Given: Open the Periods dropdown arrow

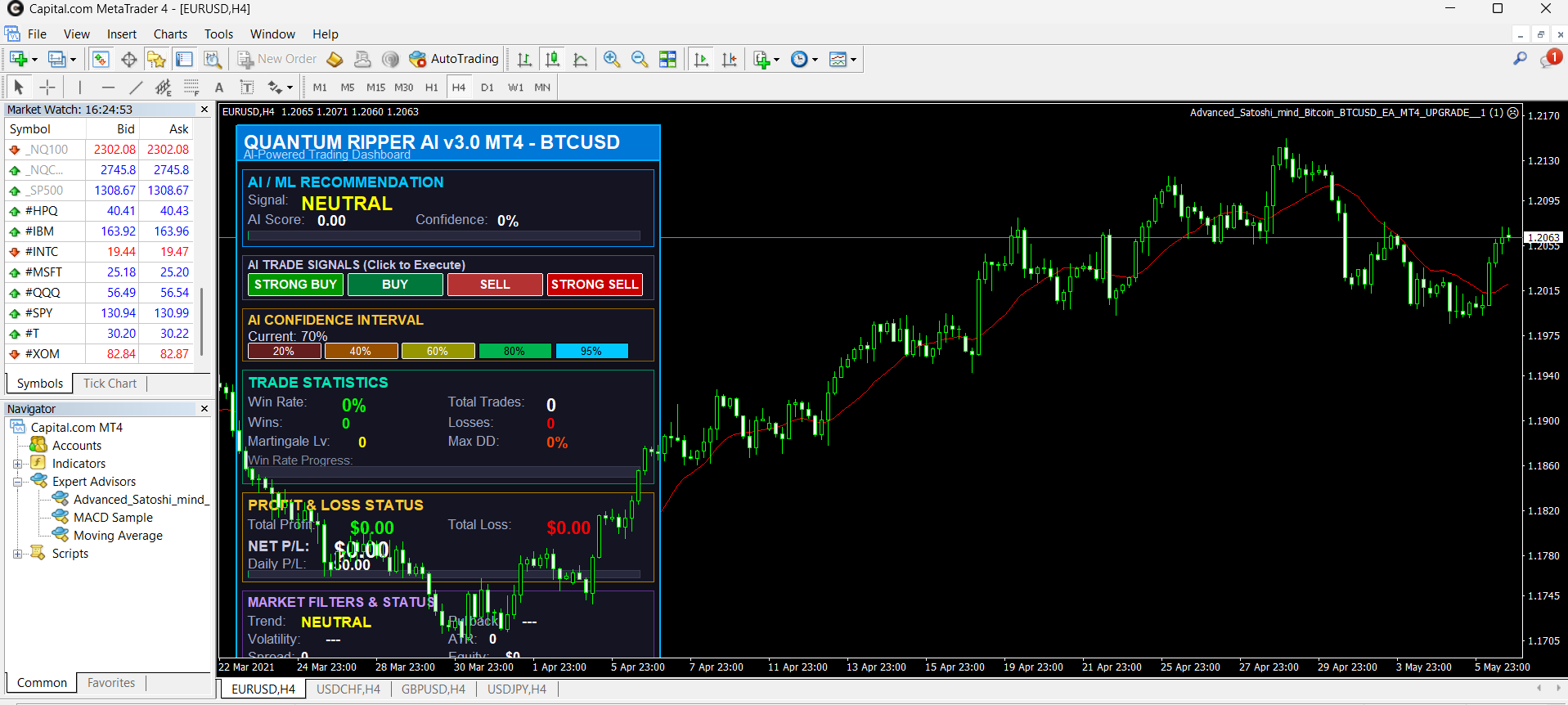Looking at the screenshot, I should pyautogui.click(x=815, y=59).
